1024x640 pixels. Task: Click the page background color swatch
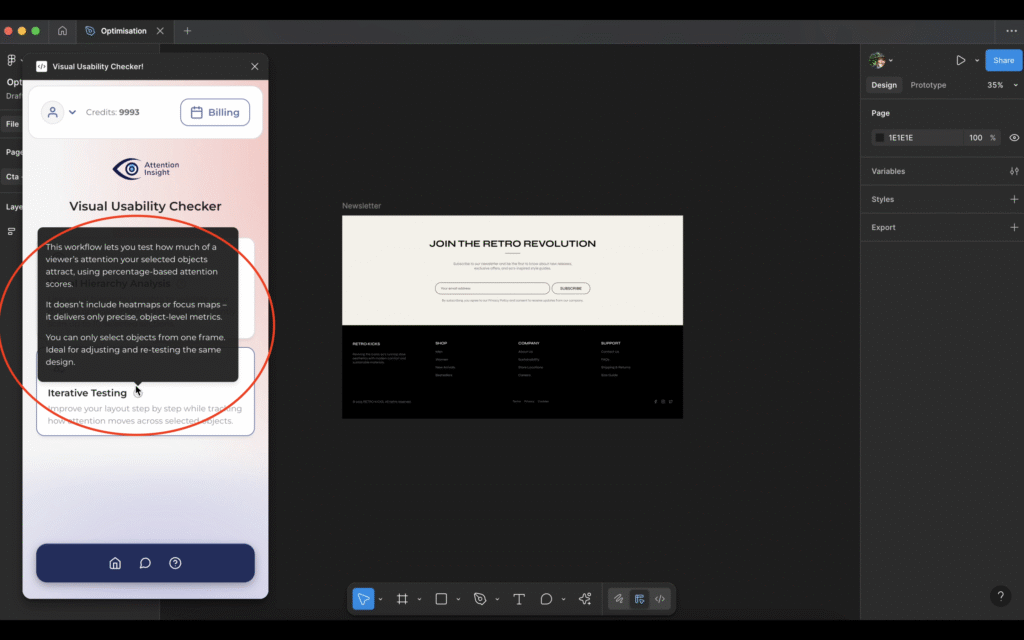click(880, 138)
